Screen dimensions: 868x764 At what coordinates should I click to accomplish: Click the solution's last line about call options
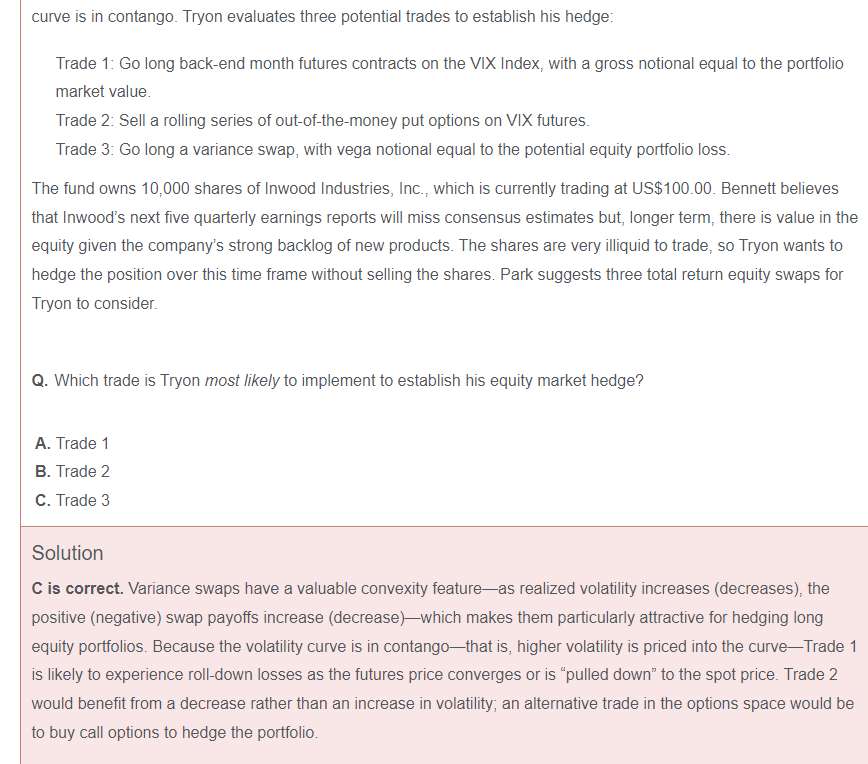(174, 732)
